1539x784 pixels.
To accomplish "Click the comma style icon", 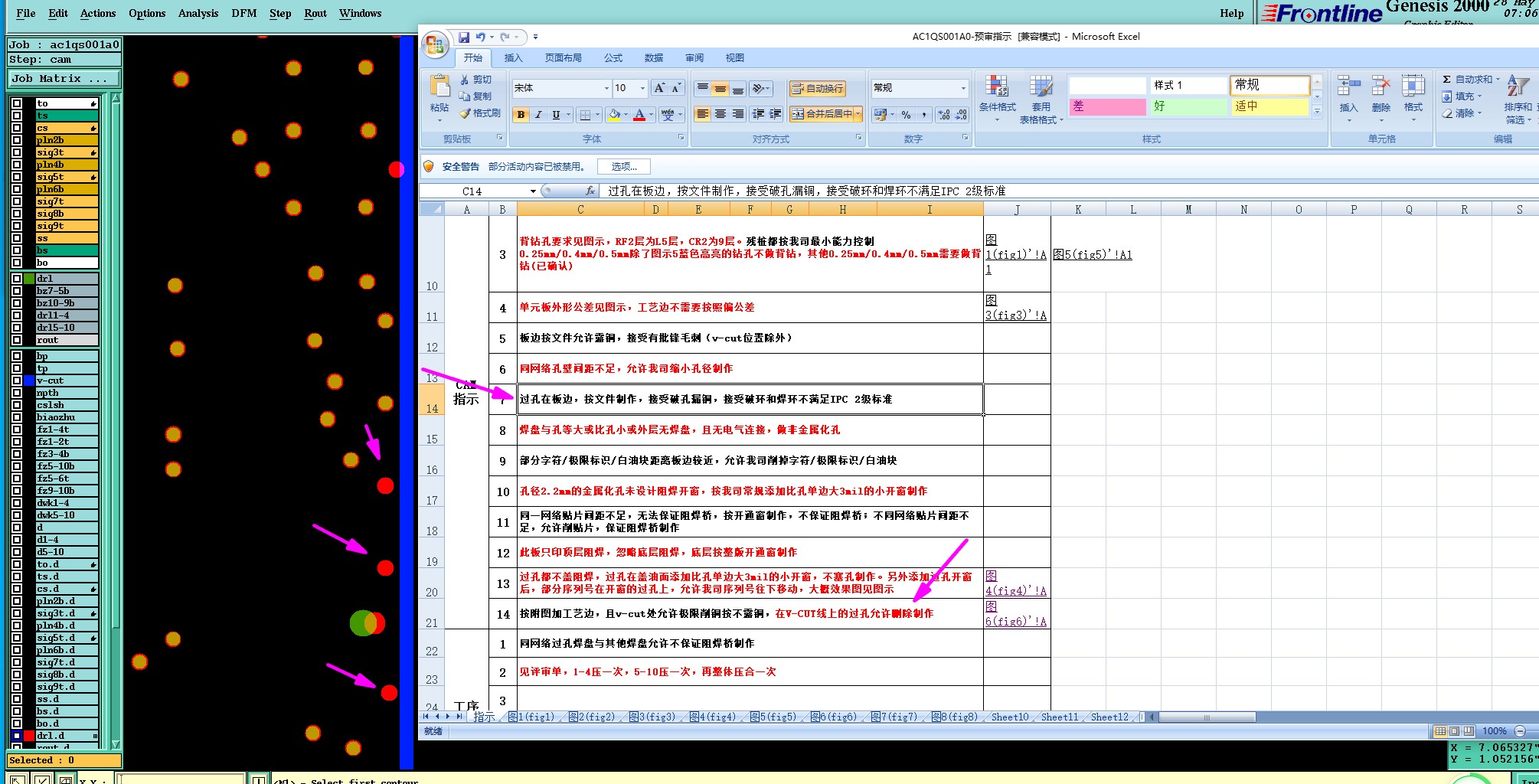I will (924, 115).
